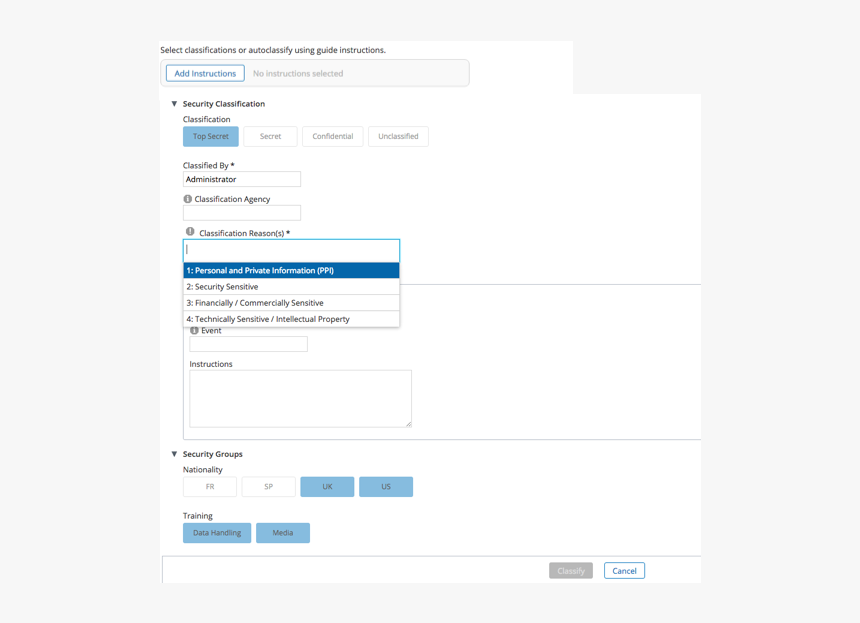Screen dimensions: 860x623
Task: Toggle US nationality
Action: (x=386, y=486)
